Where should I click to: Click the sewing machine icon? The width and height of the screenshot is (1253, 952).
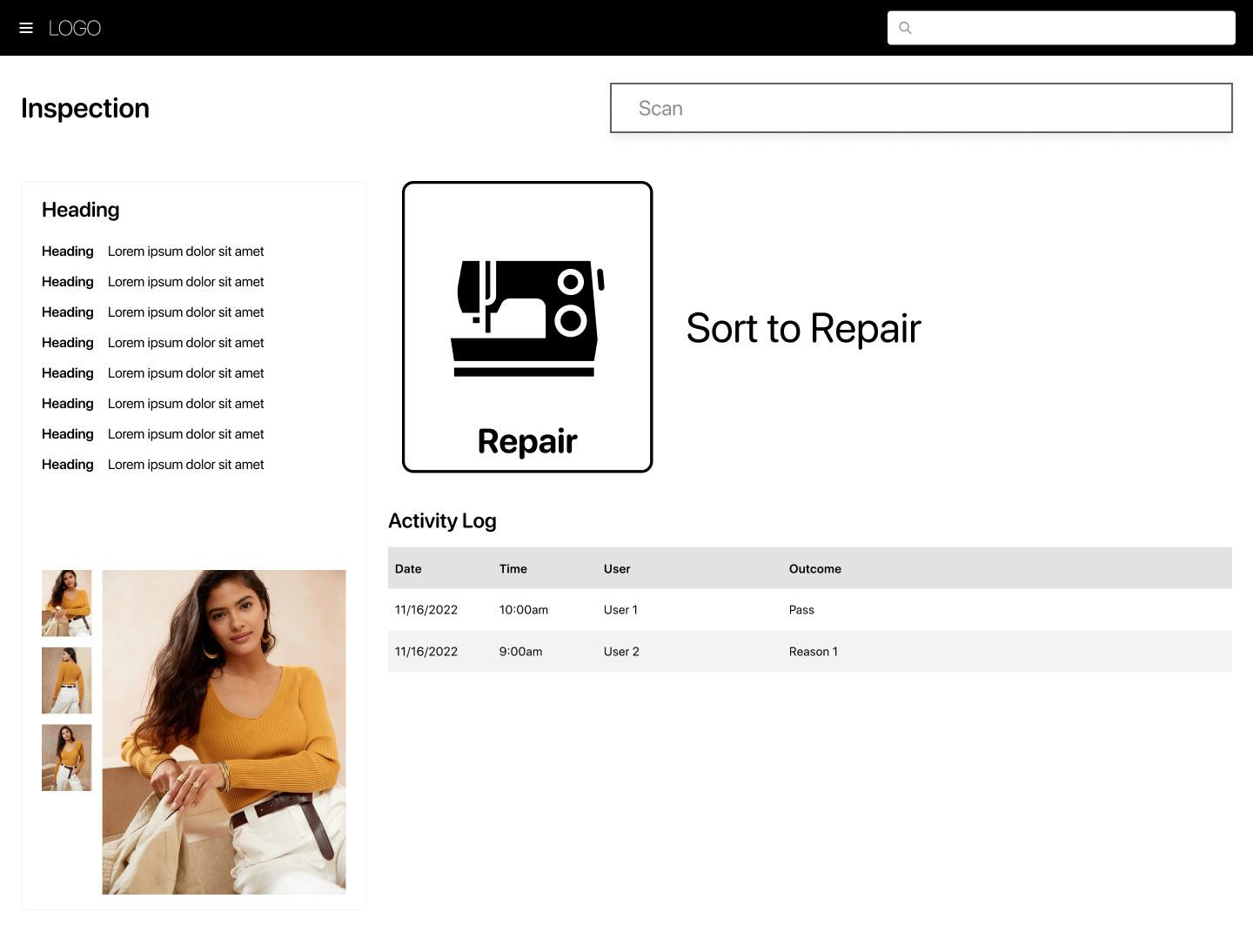click(x=526, y=318)
